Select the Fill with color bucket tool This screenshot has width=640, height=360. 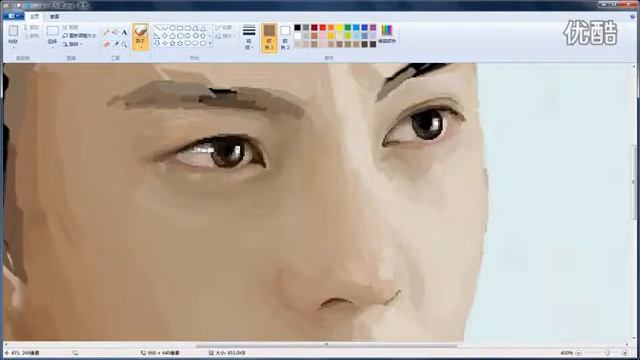[x=116, y=32]
